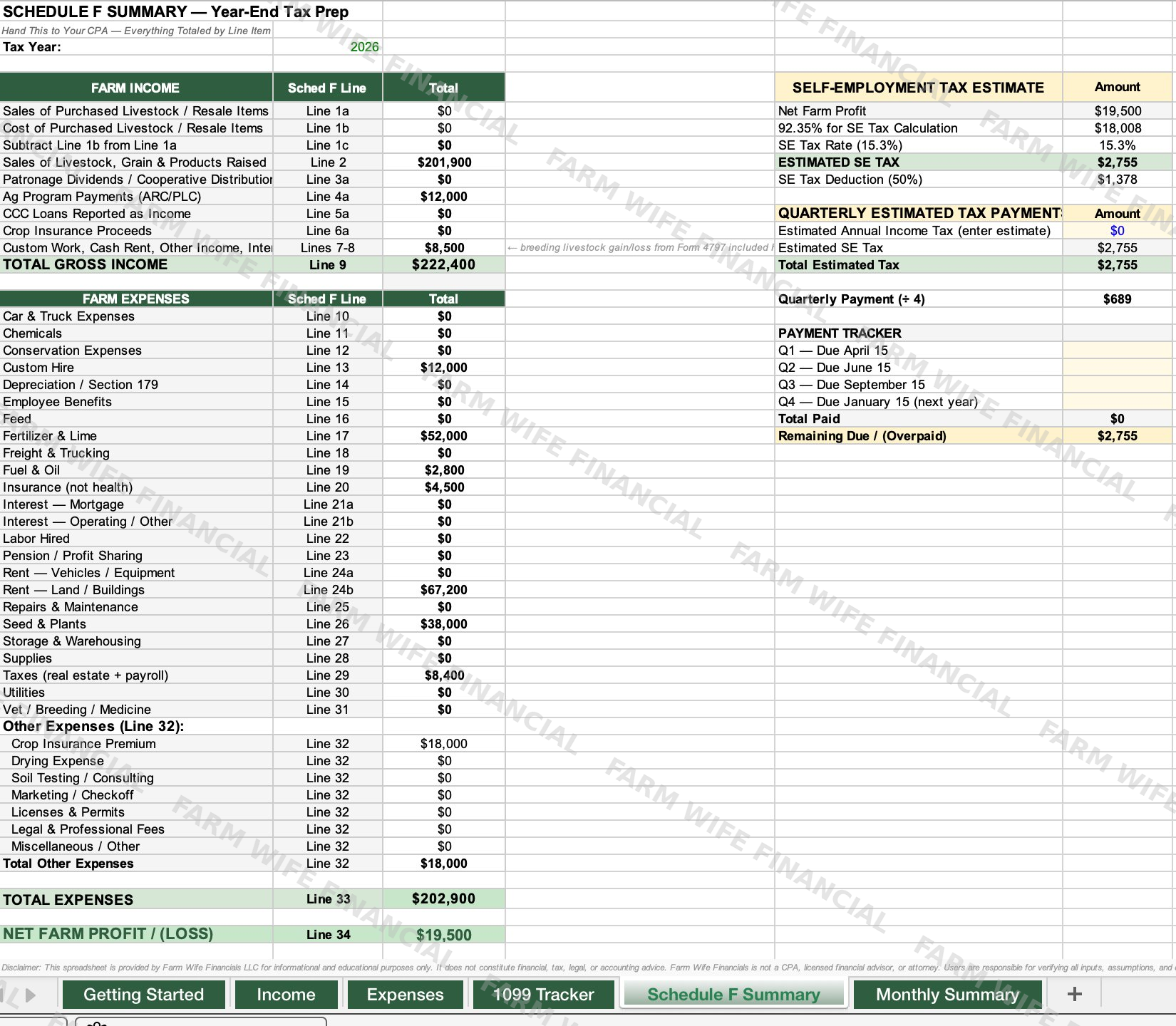Select the Line 24b cell
The width and height of the screenshot is (1176, 1026).
(328, 590)
